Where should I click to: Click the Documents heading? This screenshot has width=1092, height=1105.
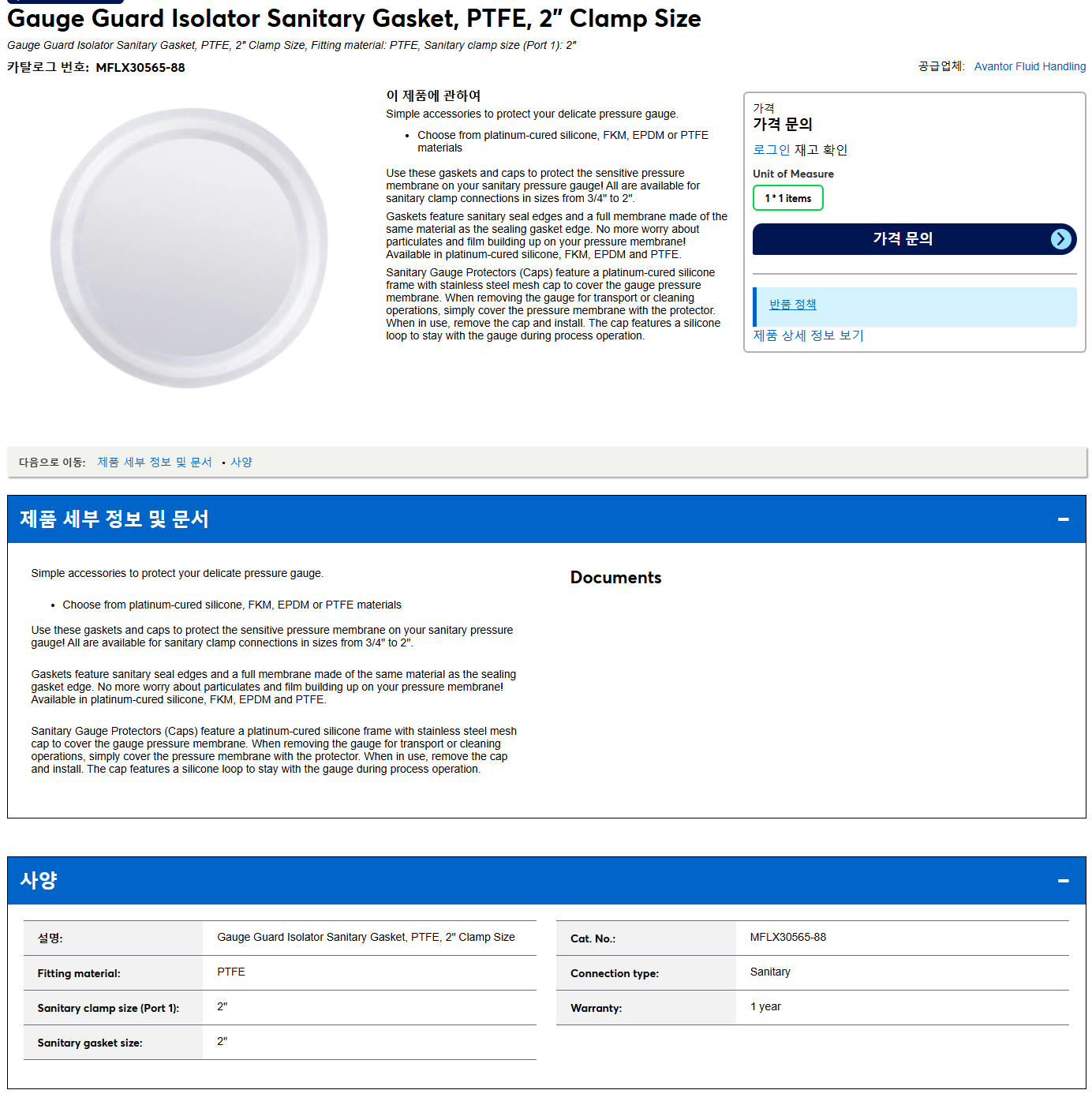tap(615, 578)
